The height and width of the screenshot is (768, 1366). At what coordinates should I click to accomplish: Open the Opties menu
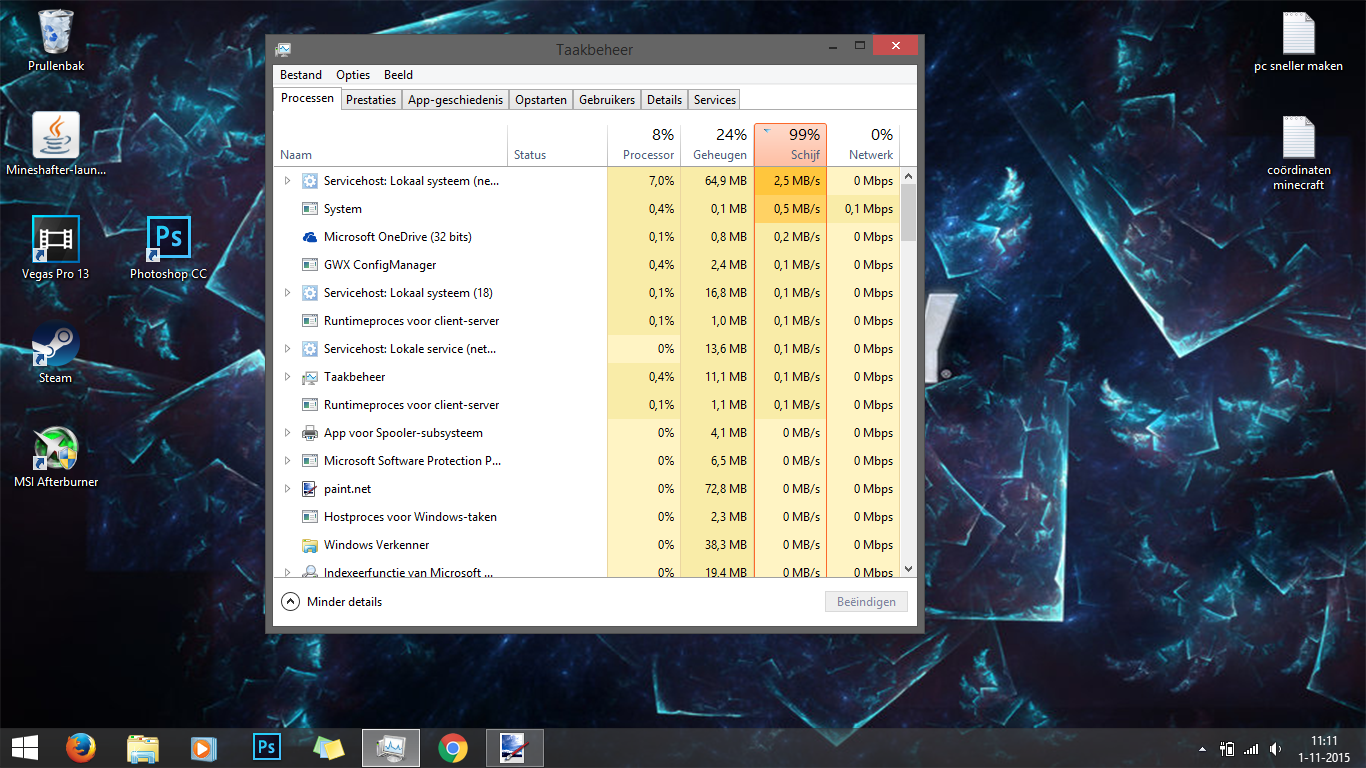353,75
